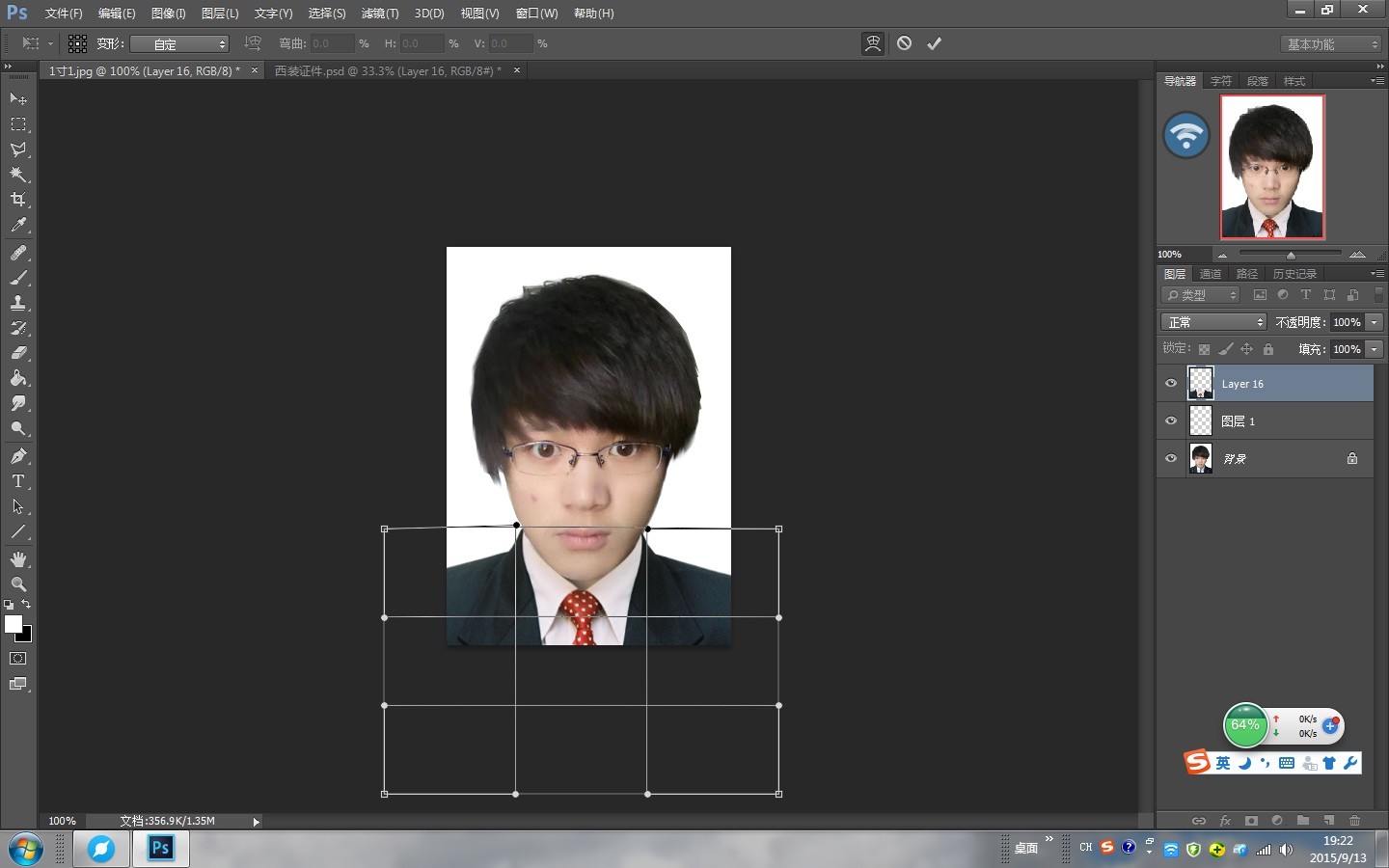Select the Clone Stamp tool

(x=18, y=303)
